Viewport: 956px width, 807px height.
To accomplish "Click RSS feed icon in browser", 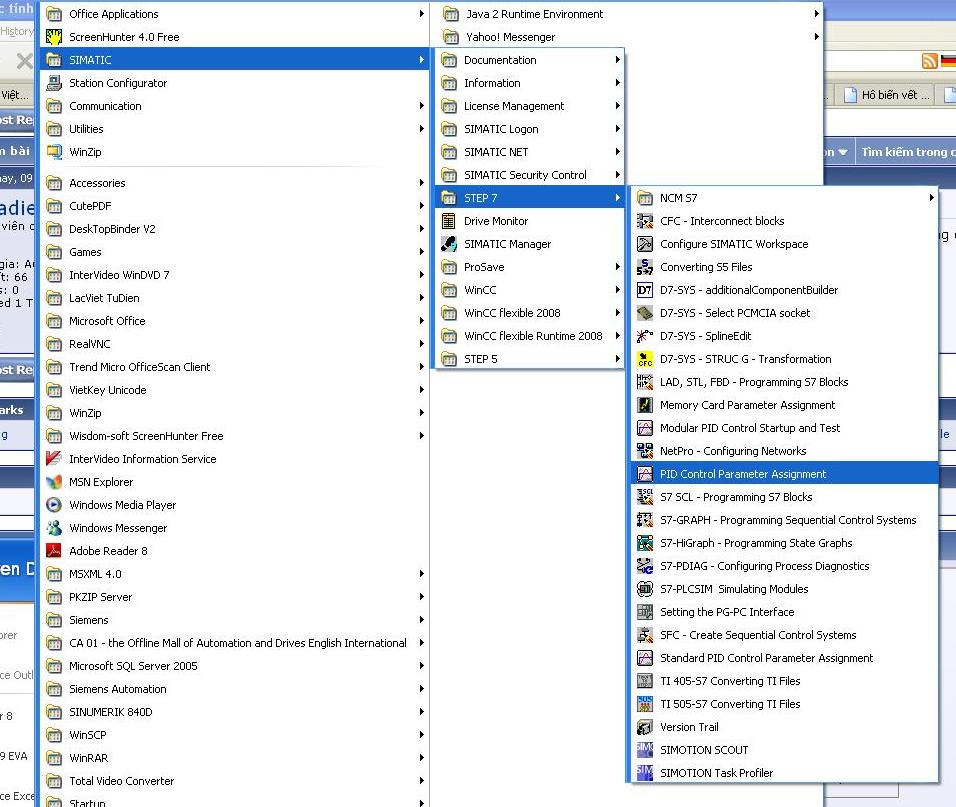I will pyautogui.click(x=929, y=60).
